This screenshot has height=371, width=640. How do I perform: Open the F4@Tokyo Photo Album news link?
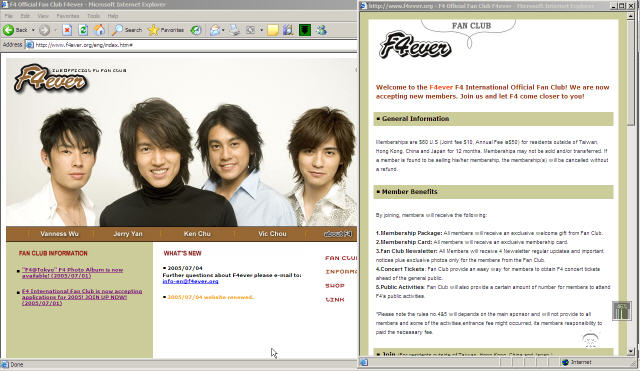tap(73, 273)
